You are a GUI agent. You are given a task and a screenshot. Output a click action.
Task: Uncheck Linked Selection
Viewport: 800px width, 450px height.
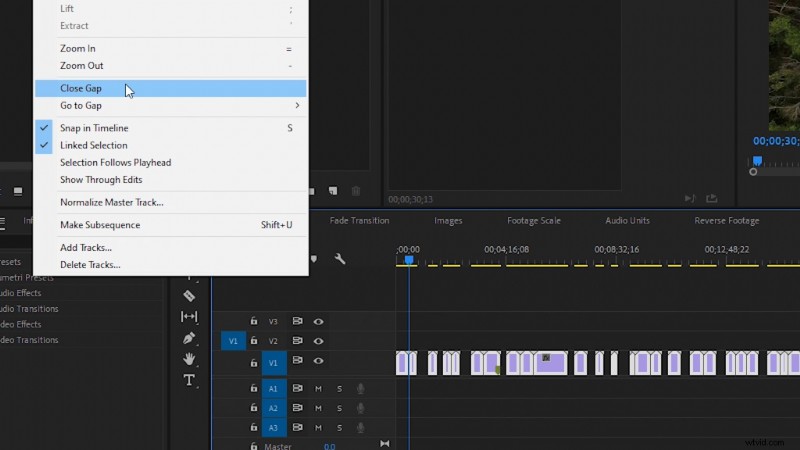(x=170, y=145)
